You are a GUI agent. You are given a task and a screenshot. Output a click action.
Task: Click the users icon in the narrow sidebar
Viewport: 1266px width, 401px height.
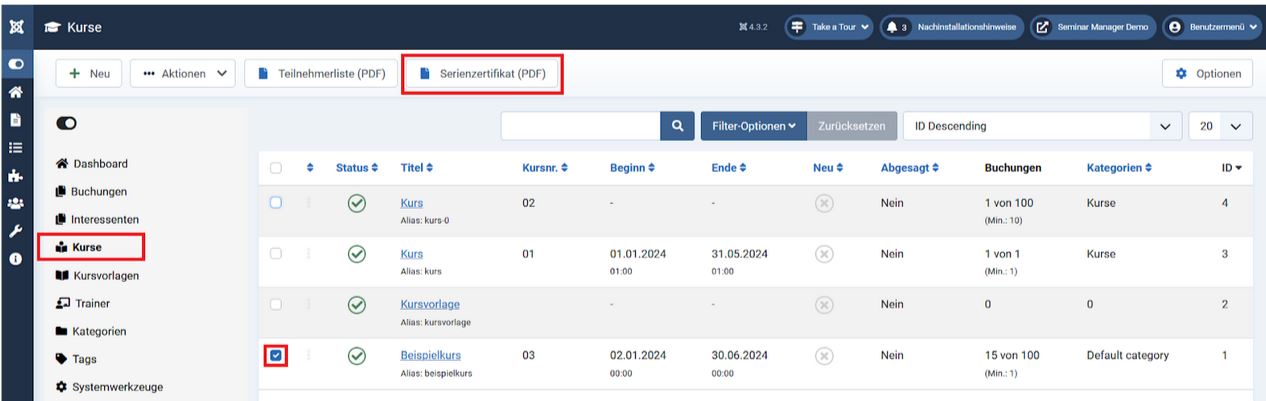pyautogui.click(x=16, y=202)
